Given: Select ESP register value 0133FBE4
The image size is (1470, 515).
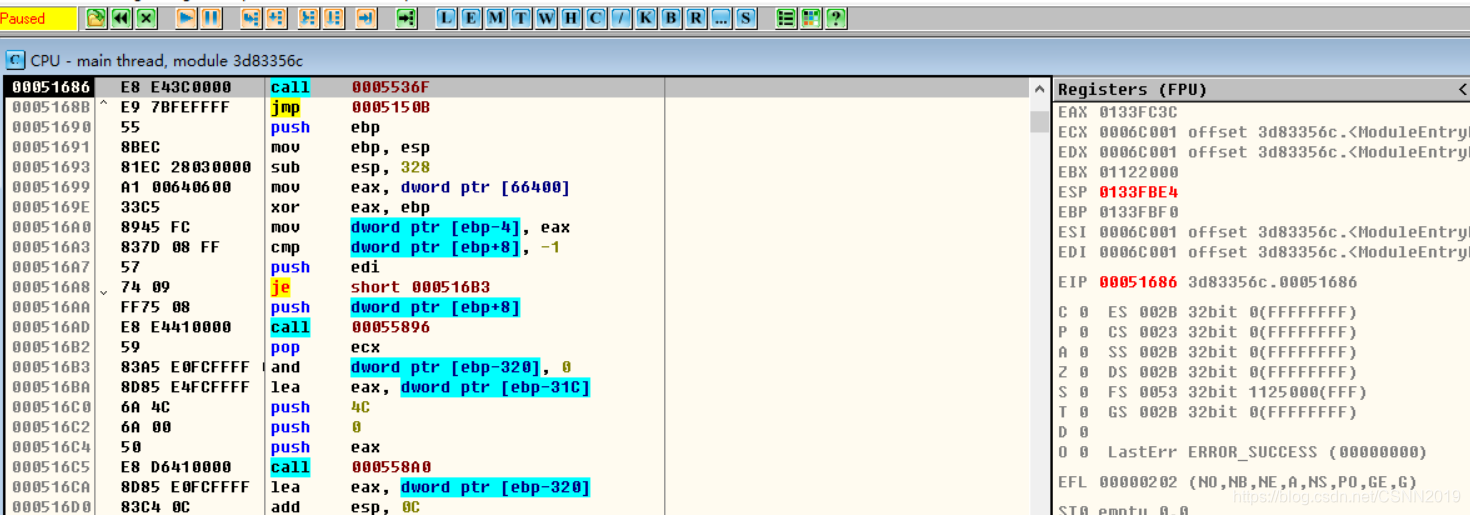Looking at the screenshot, I should [1138, 192].
